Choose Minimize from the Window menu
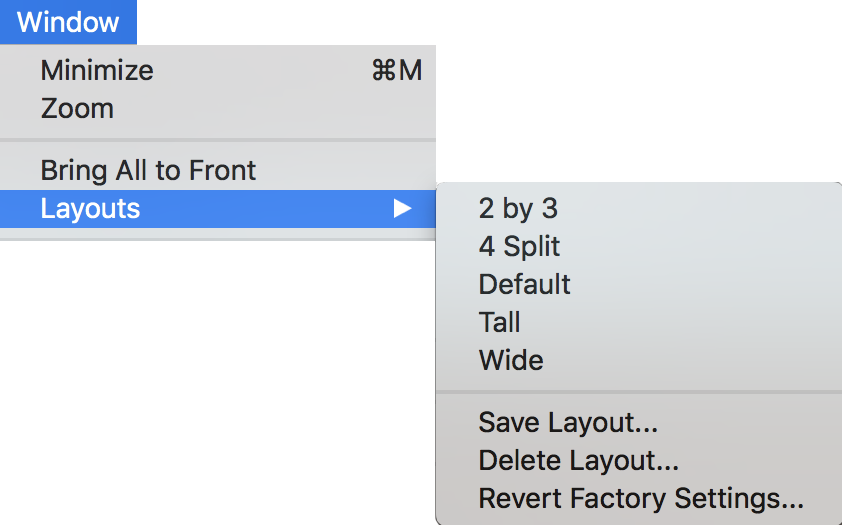The height and width of the screenshot is (525, 842). [x=97, y=70]
